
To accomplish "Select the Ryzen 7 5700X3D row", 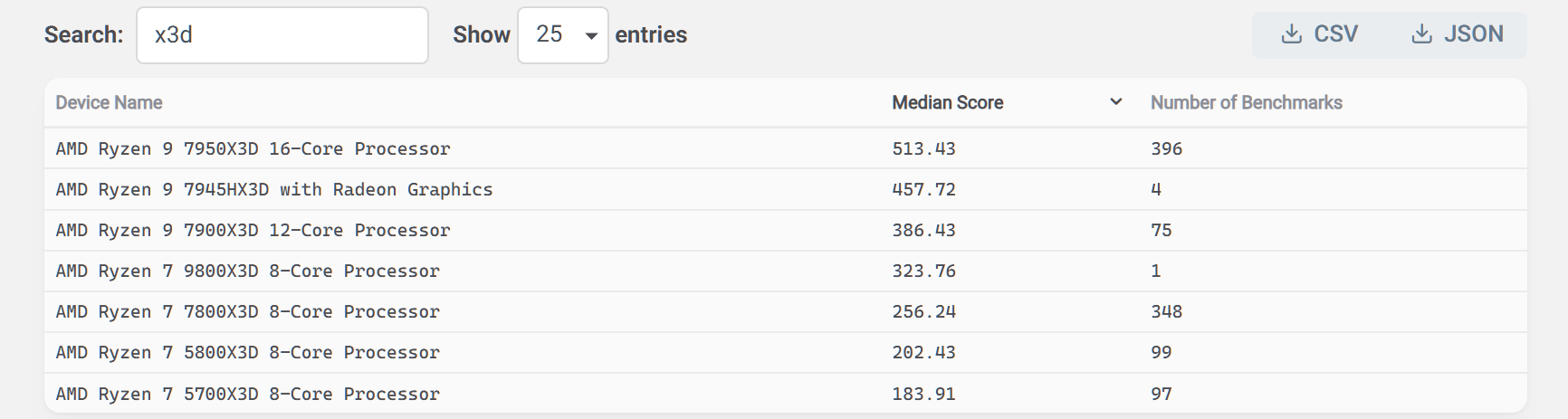I will (x=247, y=394).
